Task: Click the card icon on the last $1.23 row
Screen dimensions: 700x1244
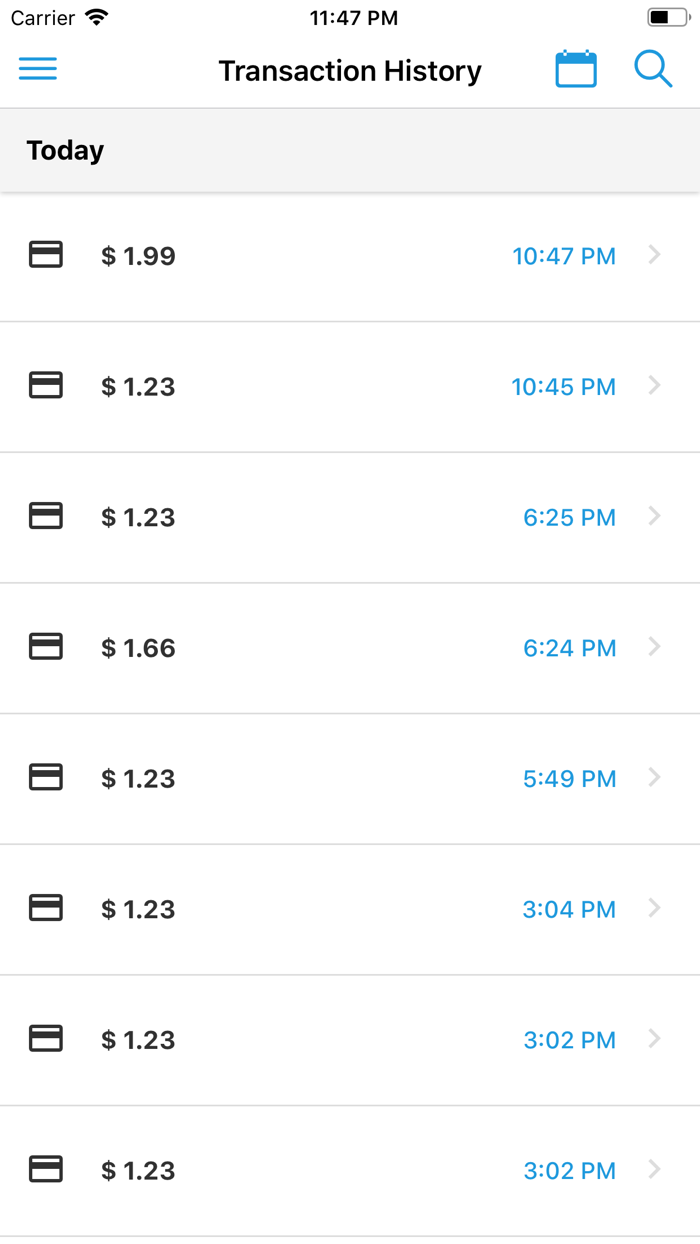Action: coord(45,1170)
